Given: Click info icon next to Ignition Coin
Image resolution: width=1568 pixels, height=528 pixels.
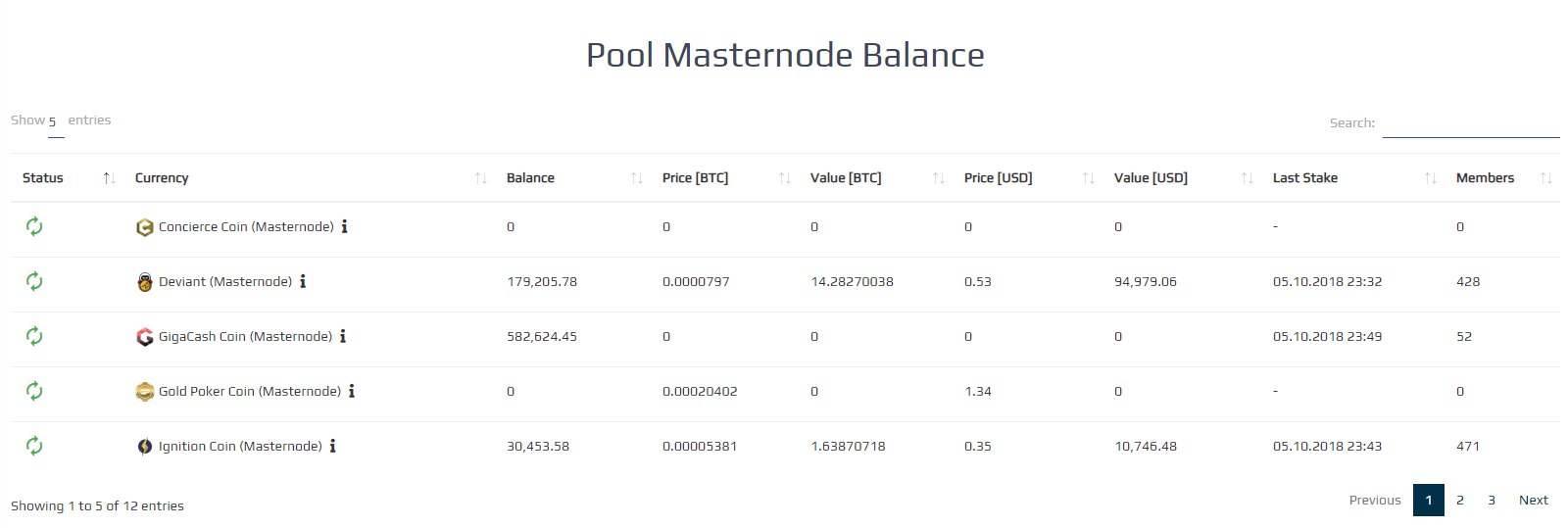Looking at the screenshot, I should (333, 446).
